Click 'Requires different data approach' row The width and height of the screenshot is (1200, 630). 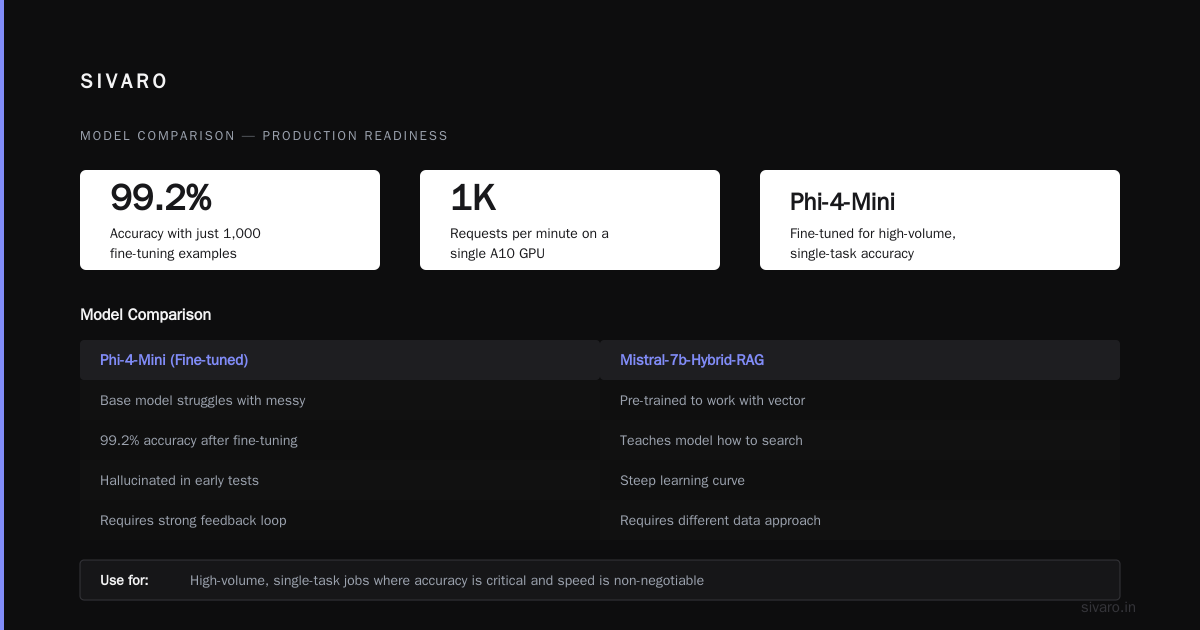click(860, 520)
